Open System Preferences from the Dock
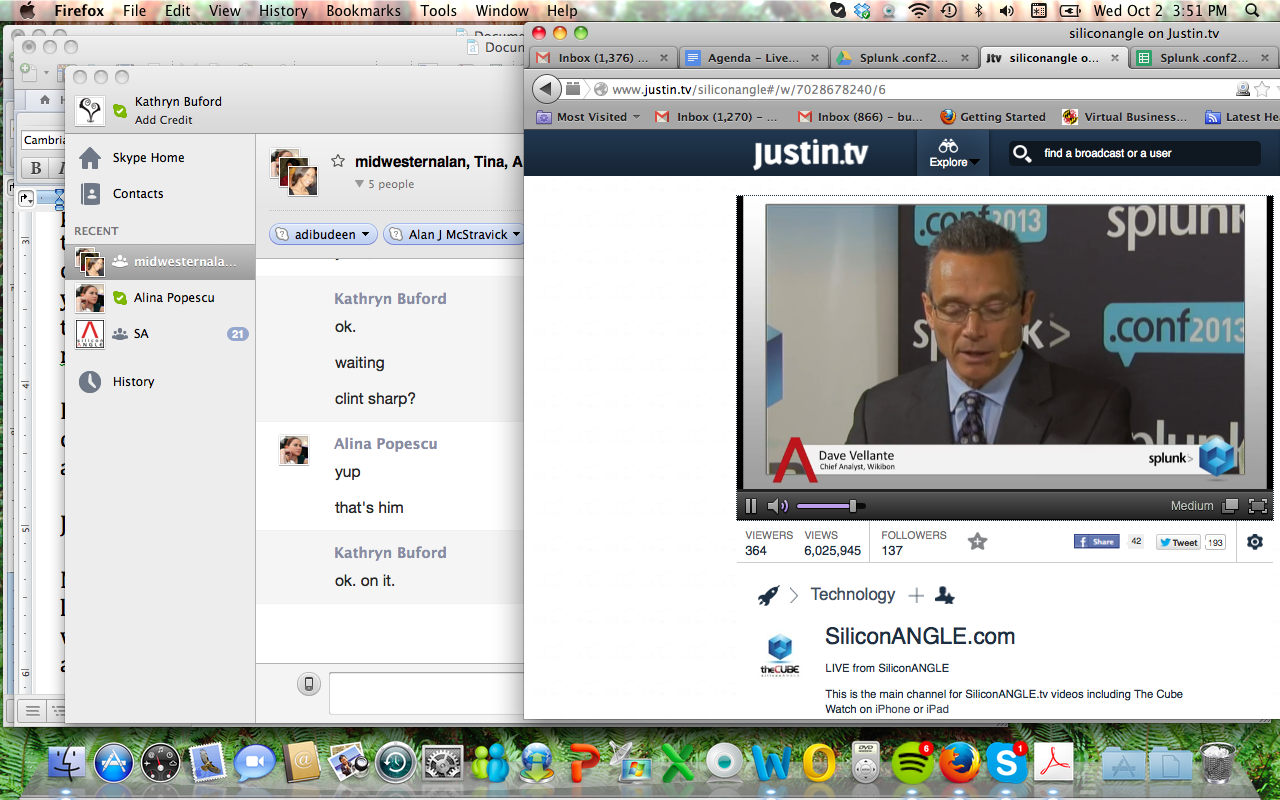Image resolution: width=1280 pixels, height=800 pixels. [x=442, y=763]
